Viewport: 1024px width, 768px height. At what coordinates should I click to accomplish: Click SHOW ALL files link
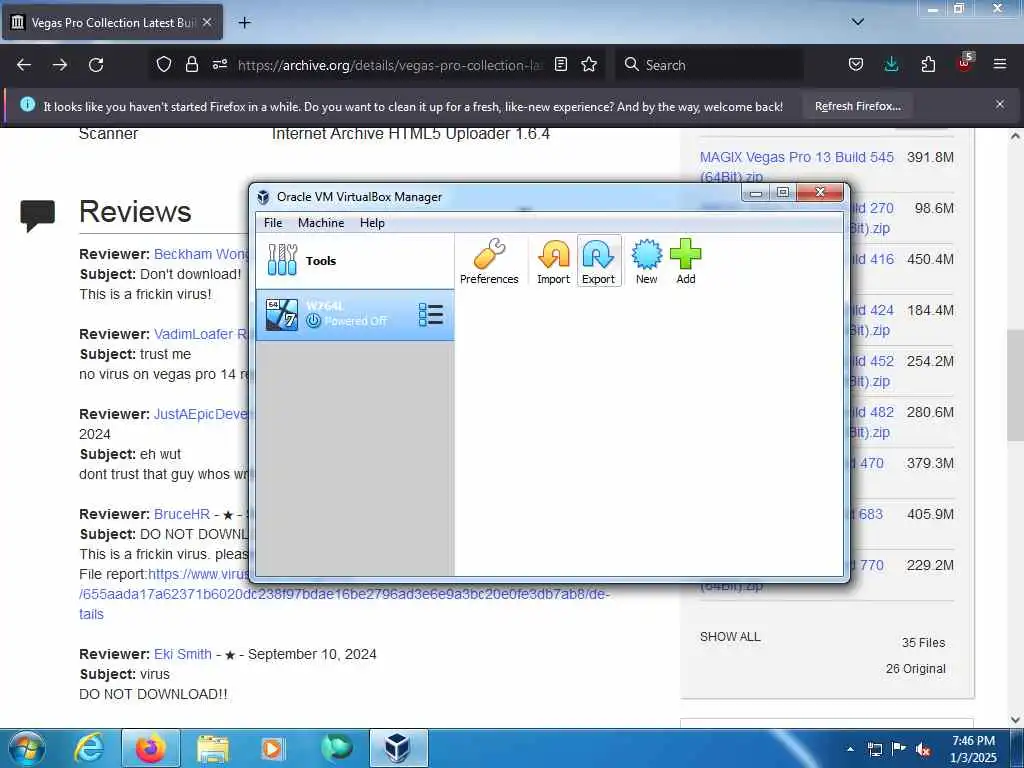pos(730,637)
